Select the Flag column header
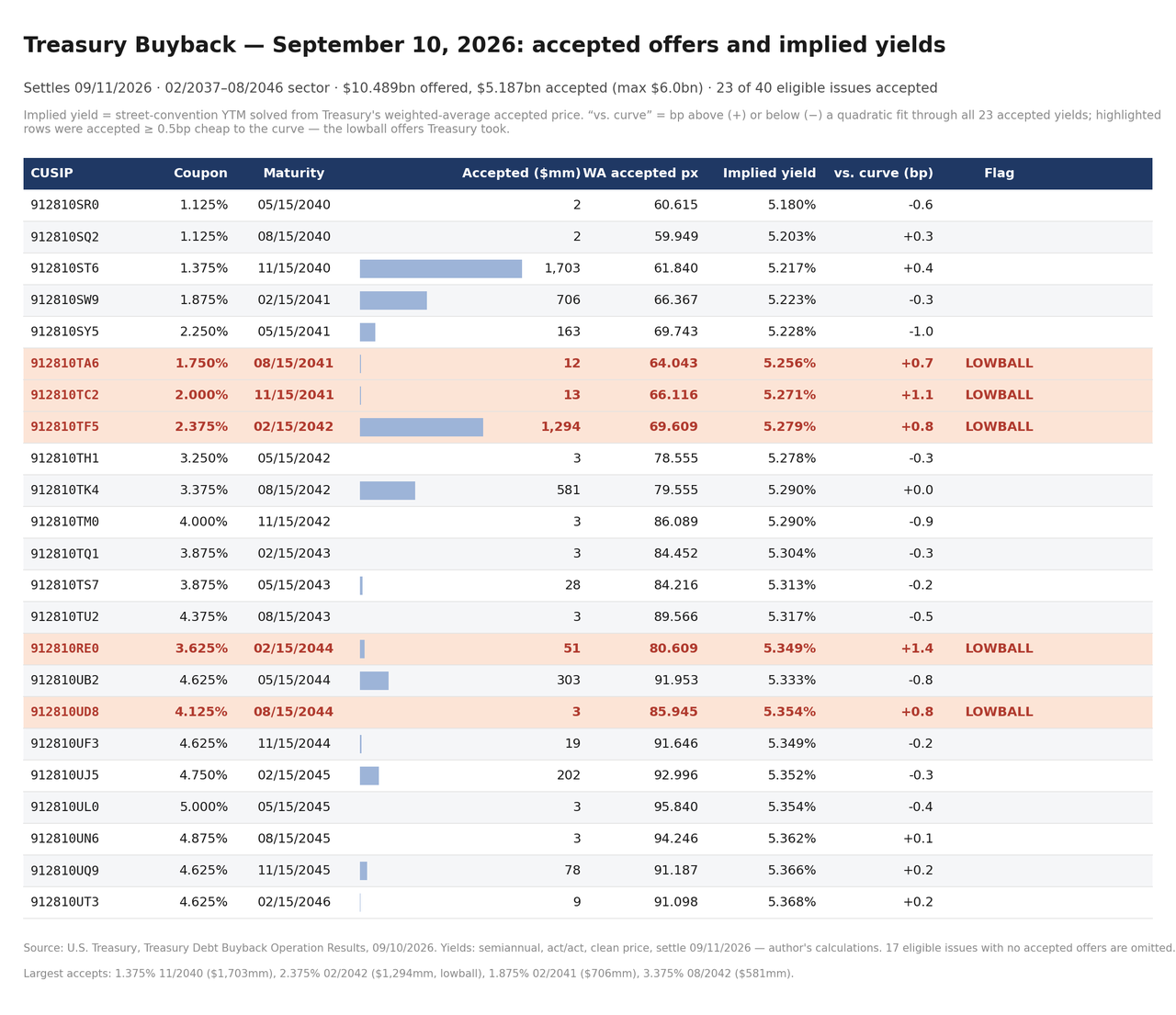 pos(1000,174)
